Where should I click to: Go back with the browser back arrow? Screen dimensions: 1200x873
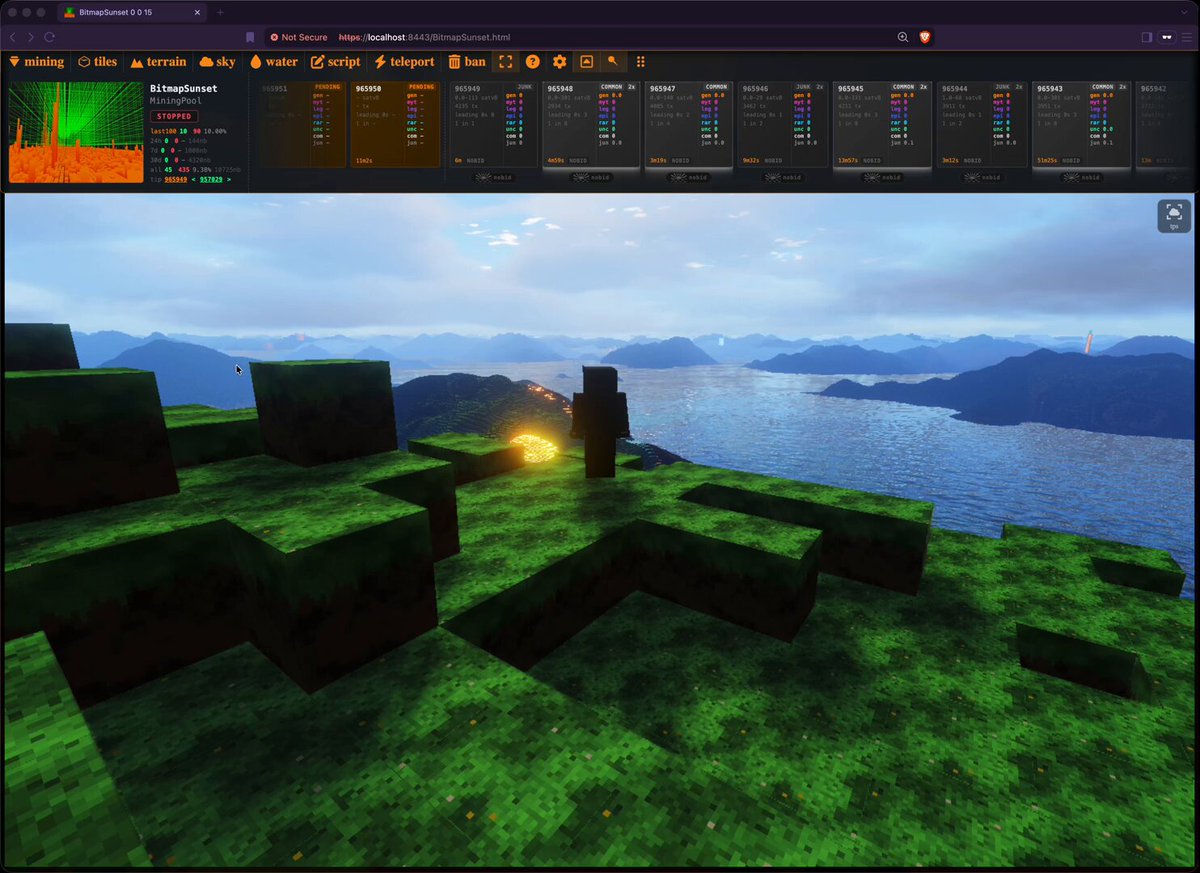pos(13,37)
